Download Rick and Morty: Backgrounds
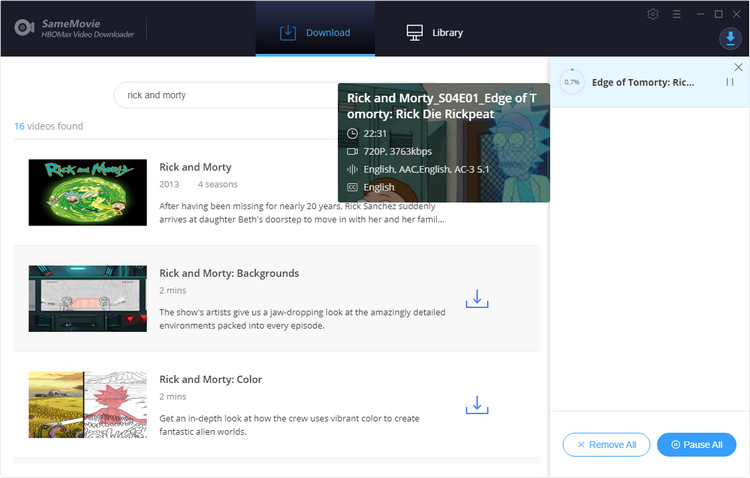Screen dimensions: 750x478 477,299
